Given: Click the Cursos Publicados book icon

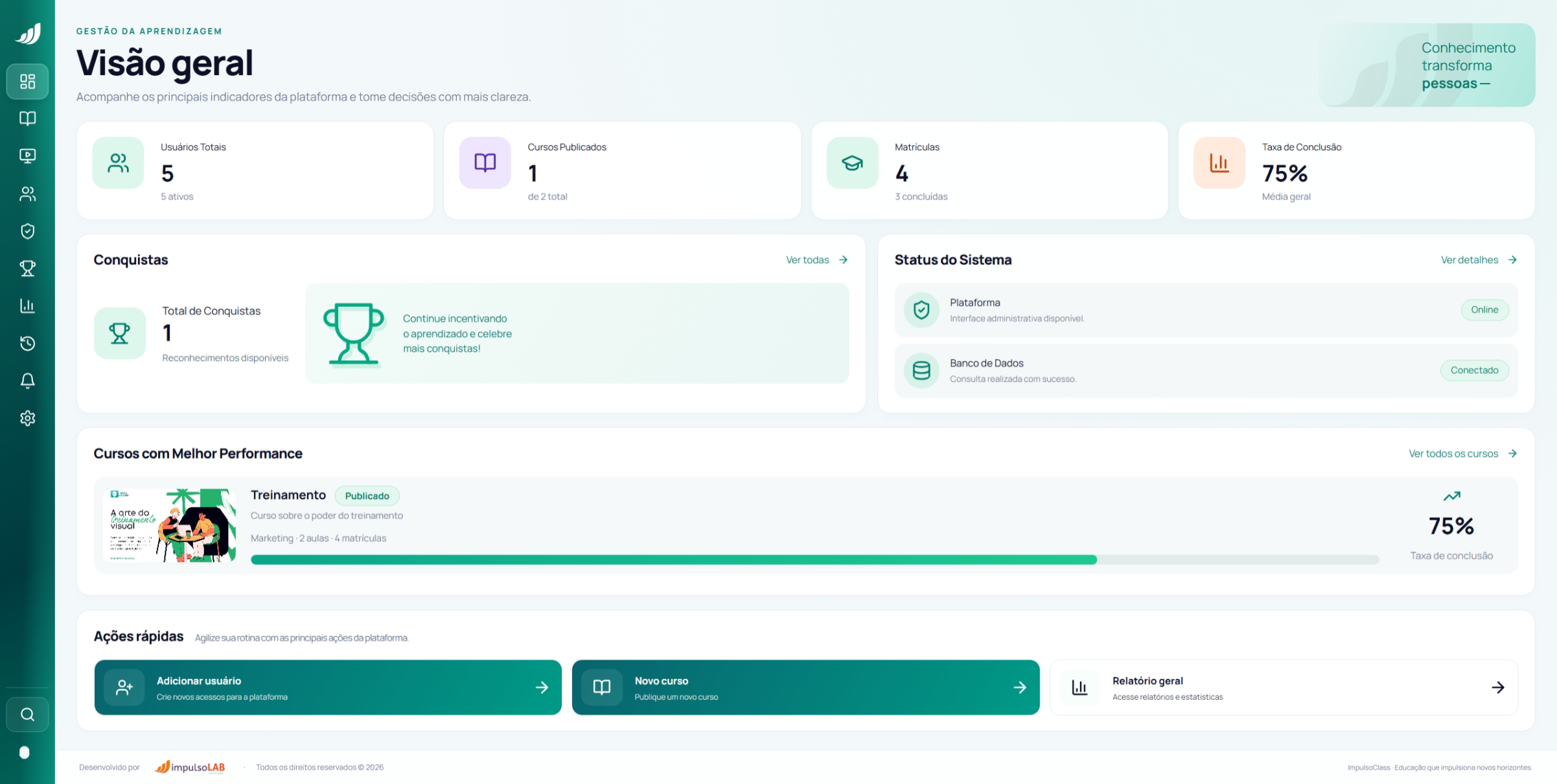Looking at the screenshot, I should pos(485,163).
